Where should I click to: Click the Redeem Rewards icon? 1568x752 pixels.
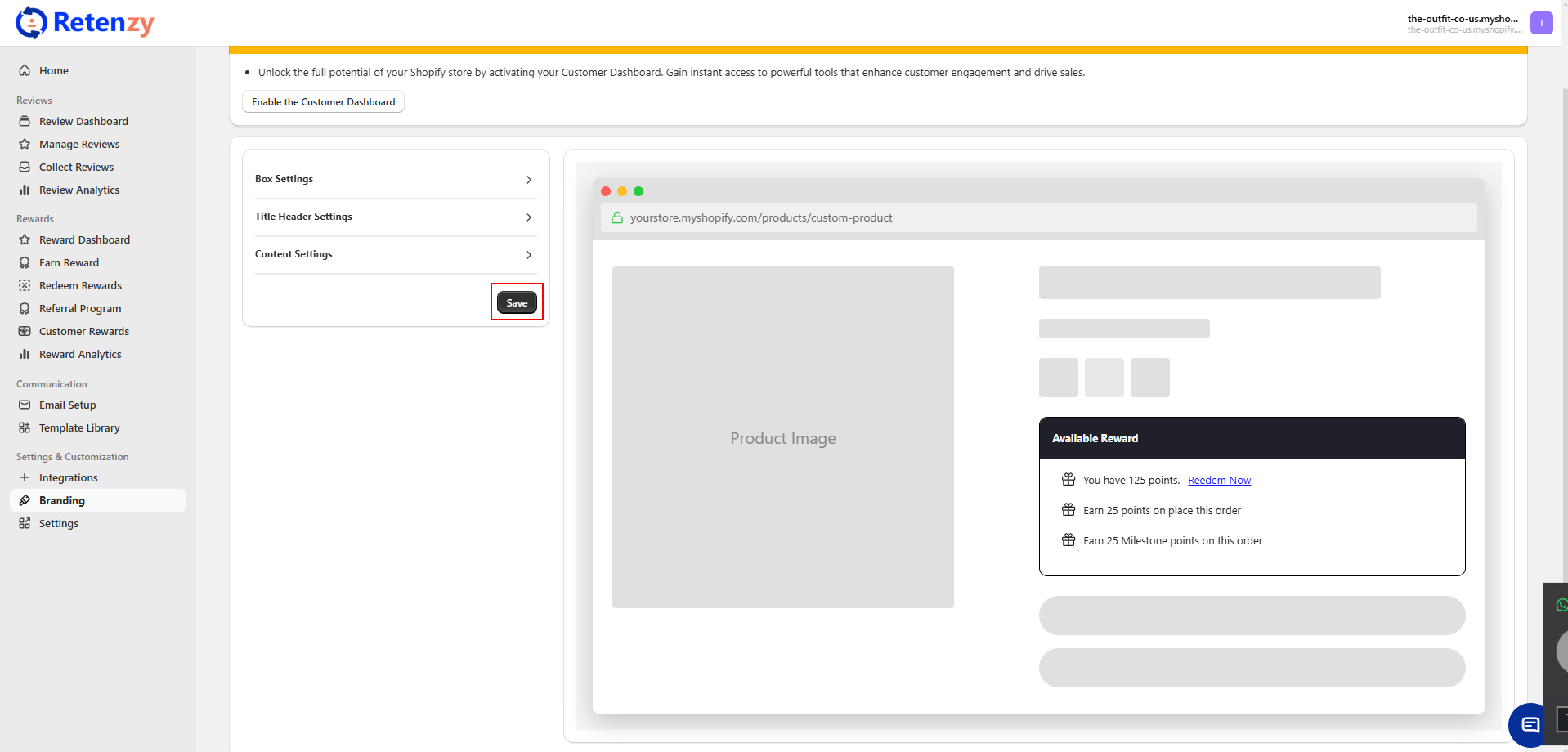click(x=25, y=285)
